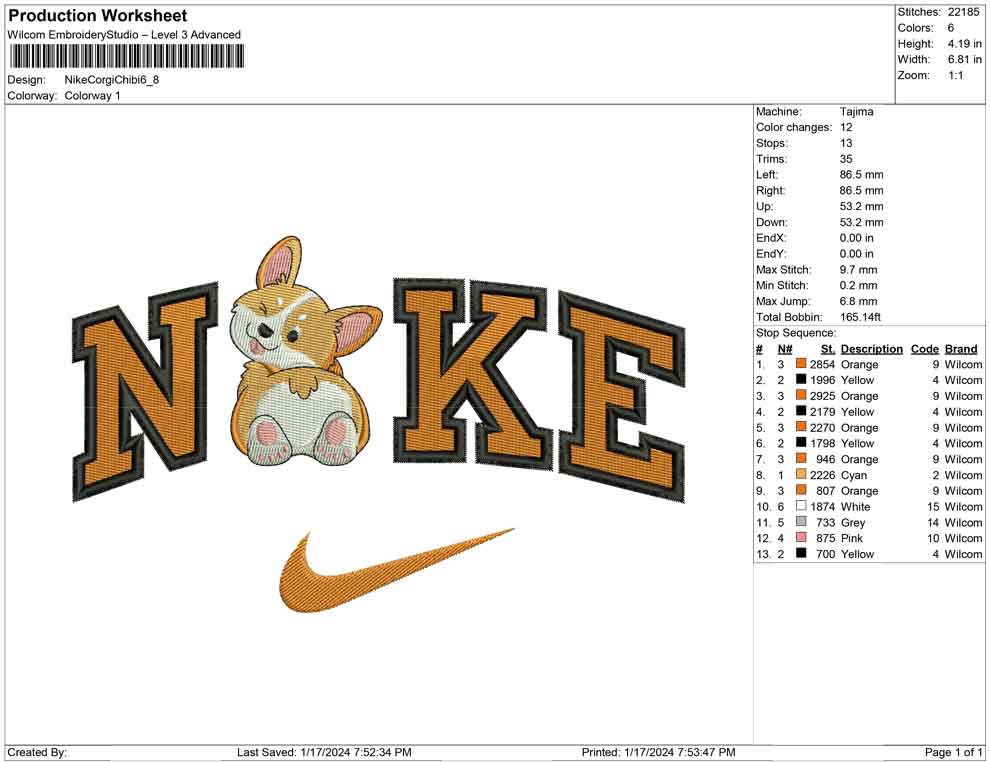990x762 pixels.
Task: Click the design name NikeCorgiChibi6_8
Action: (x=112, y=80)
